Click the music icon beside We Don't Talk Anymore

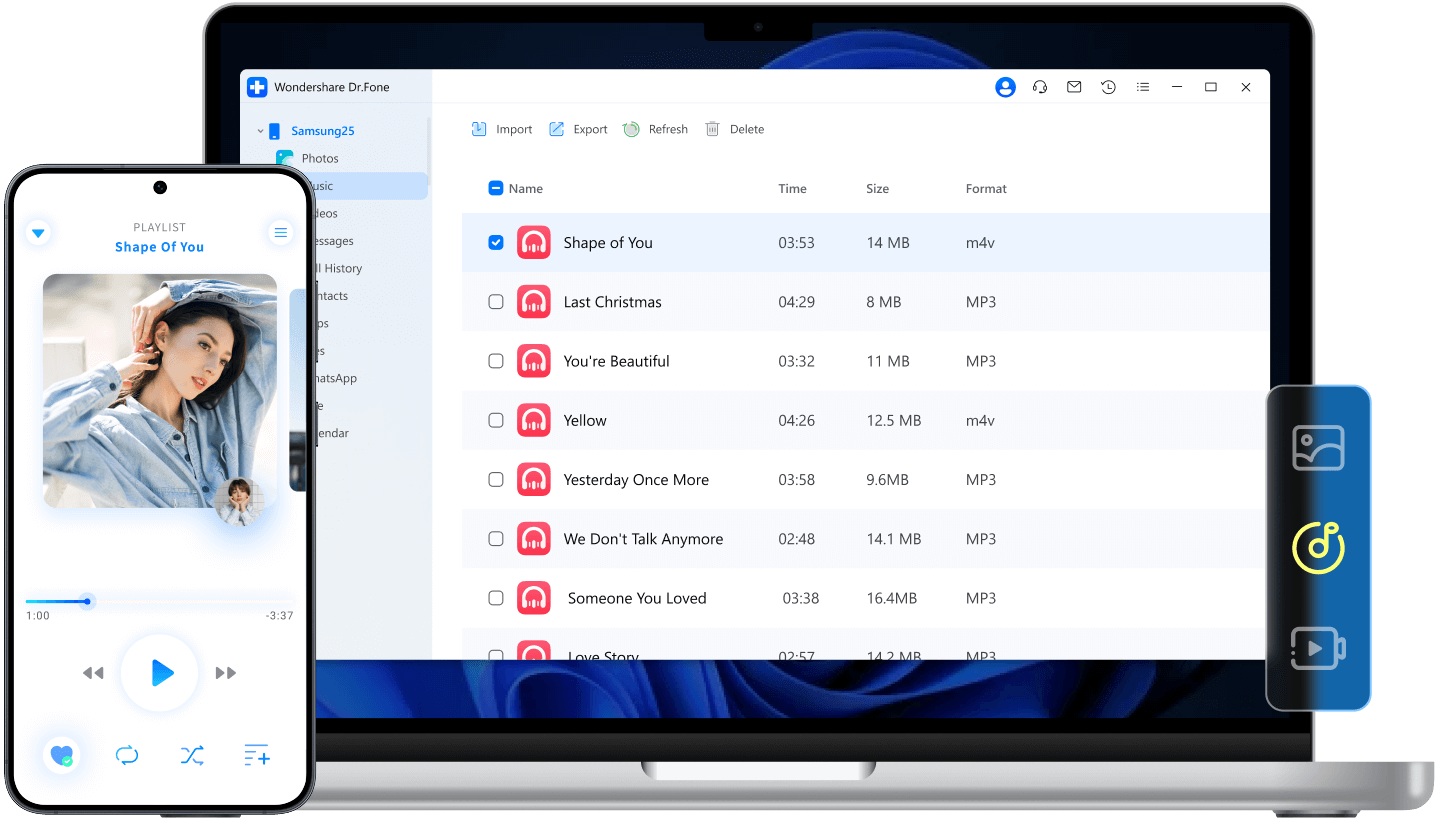pyautogui.click(x=534, y=539)
